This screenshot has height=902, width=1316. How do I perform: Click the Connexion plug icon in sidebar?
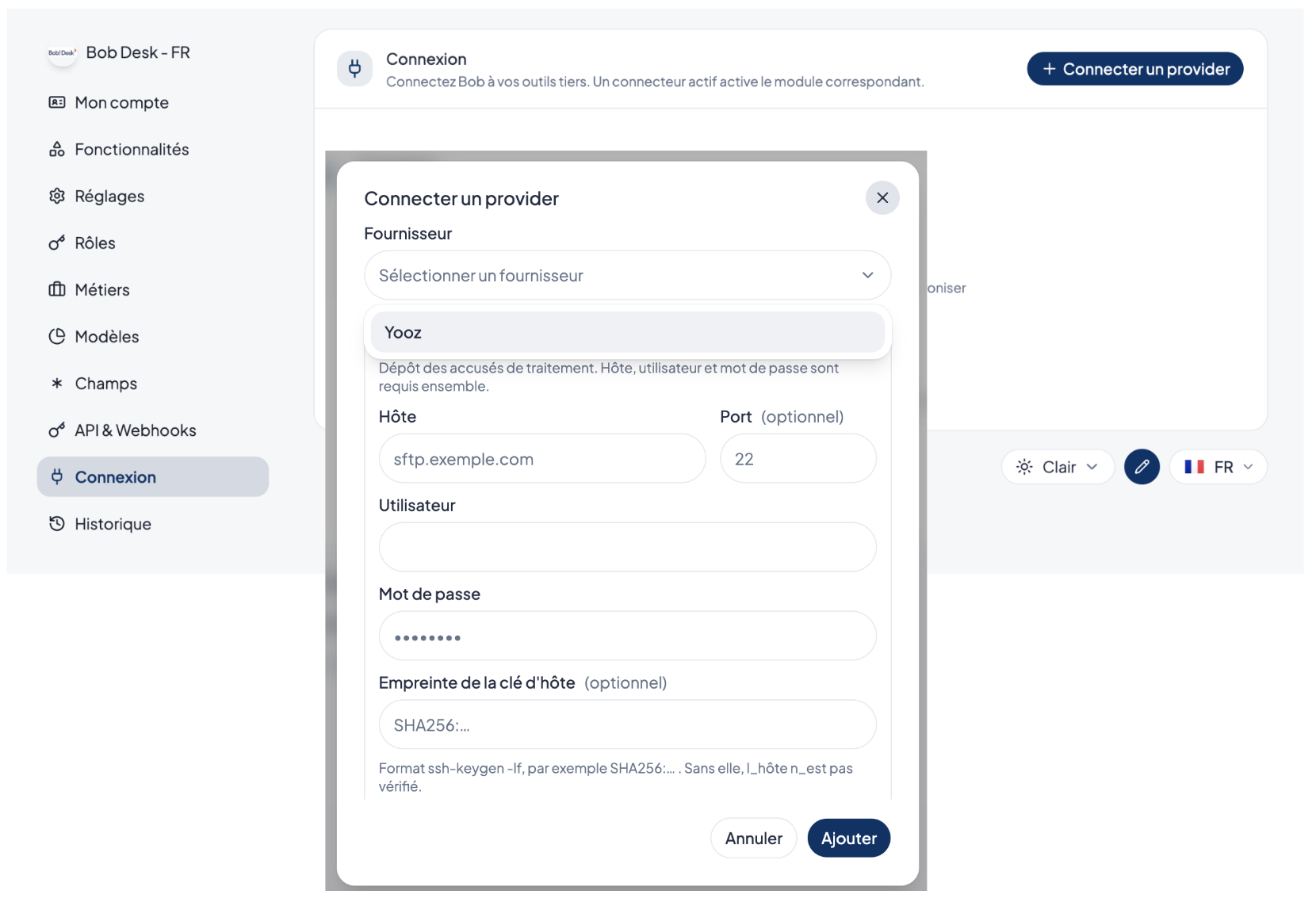coord(57,476)
